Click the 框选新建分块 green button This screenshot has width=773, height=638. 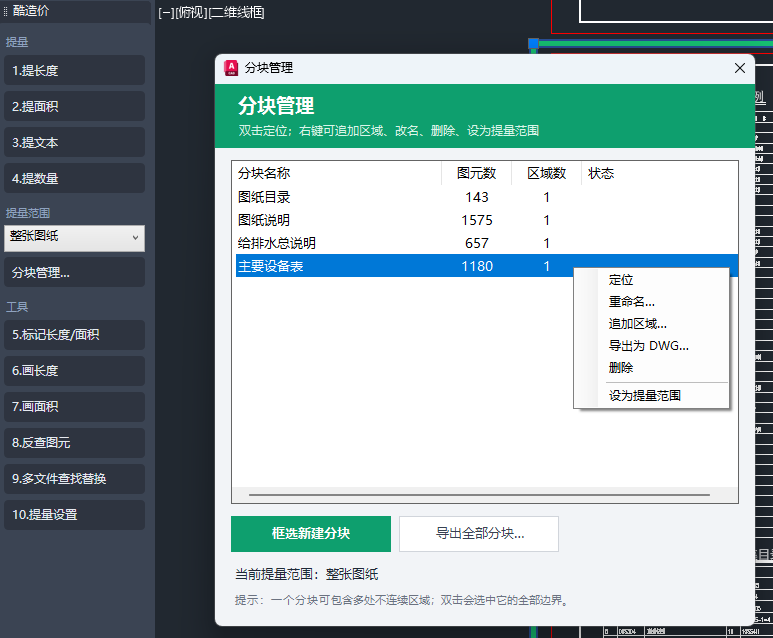click(311, 533)
